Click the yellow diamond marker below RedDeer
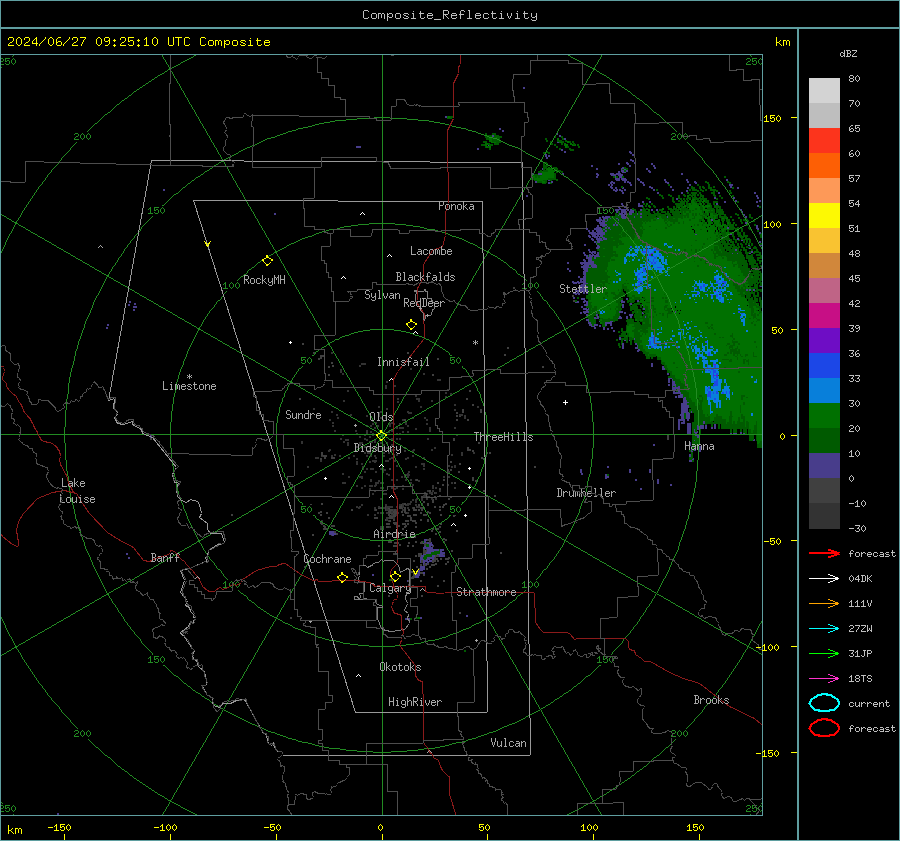This screenshot has height=841, width=900. (412, 325)
